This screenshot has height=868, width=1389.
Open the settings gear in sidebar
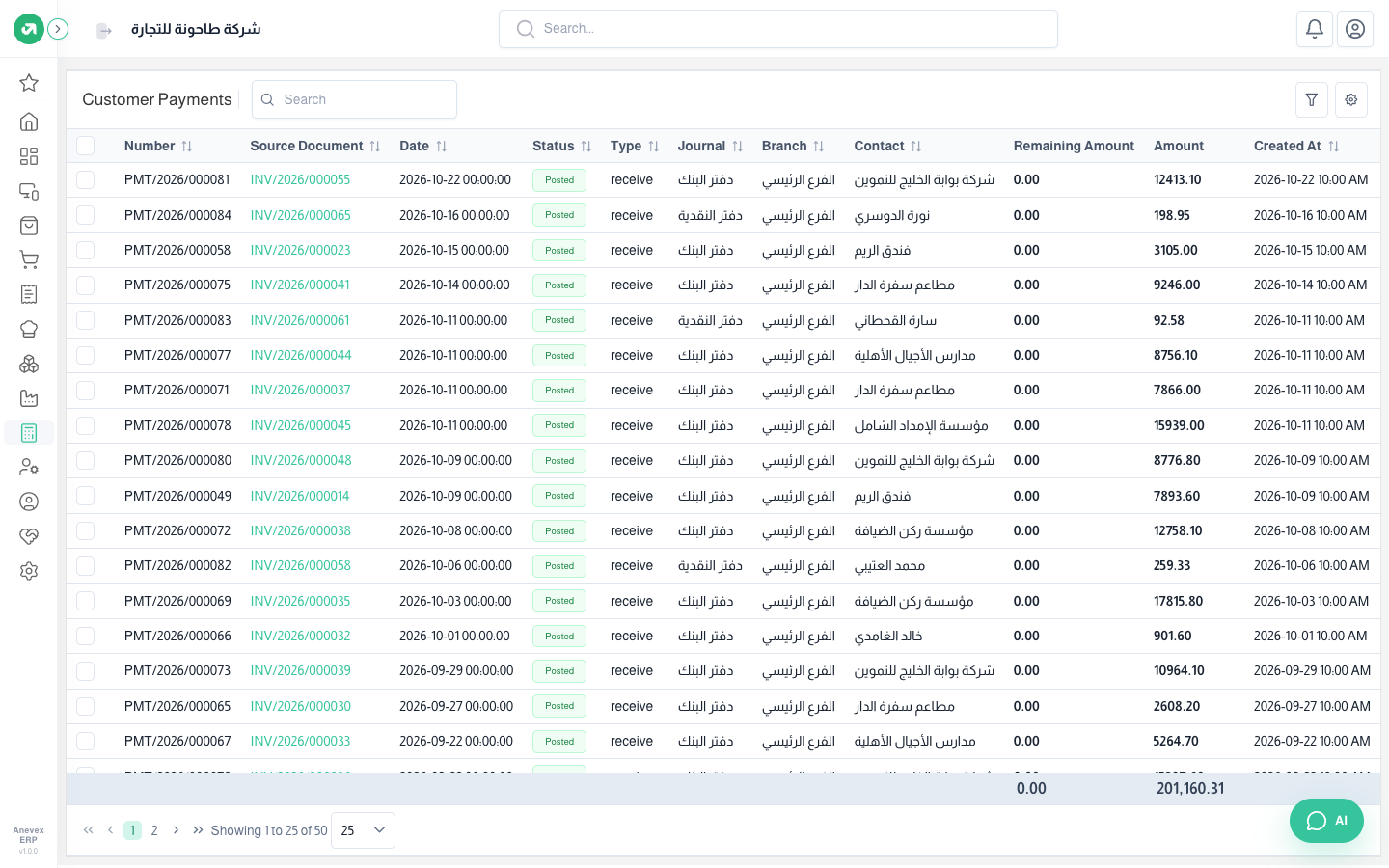tap(29, 571)
